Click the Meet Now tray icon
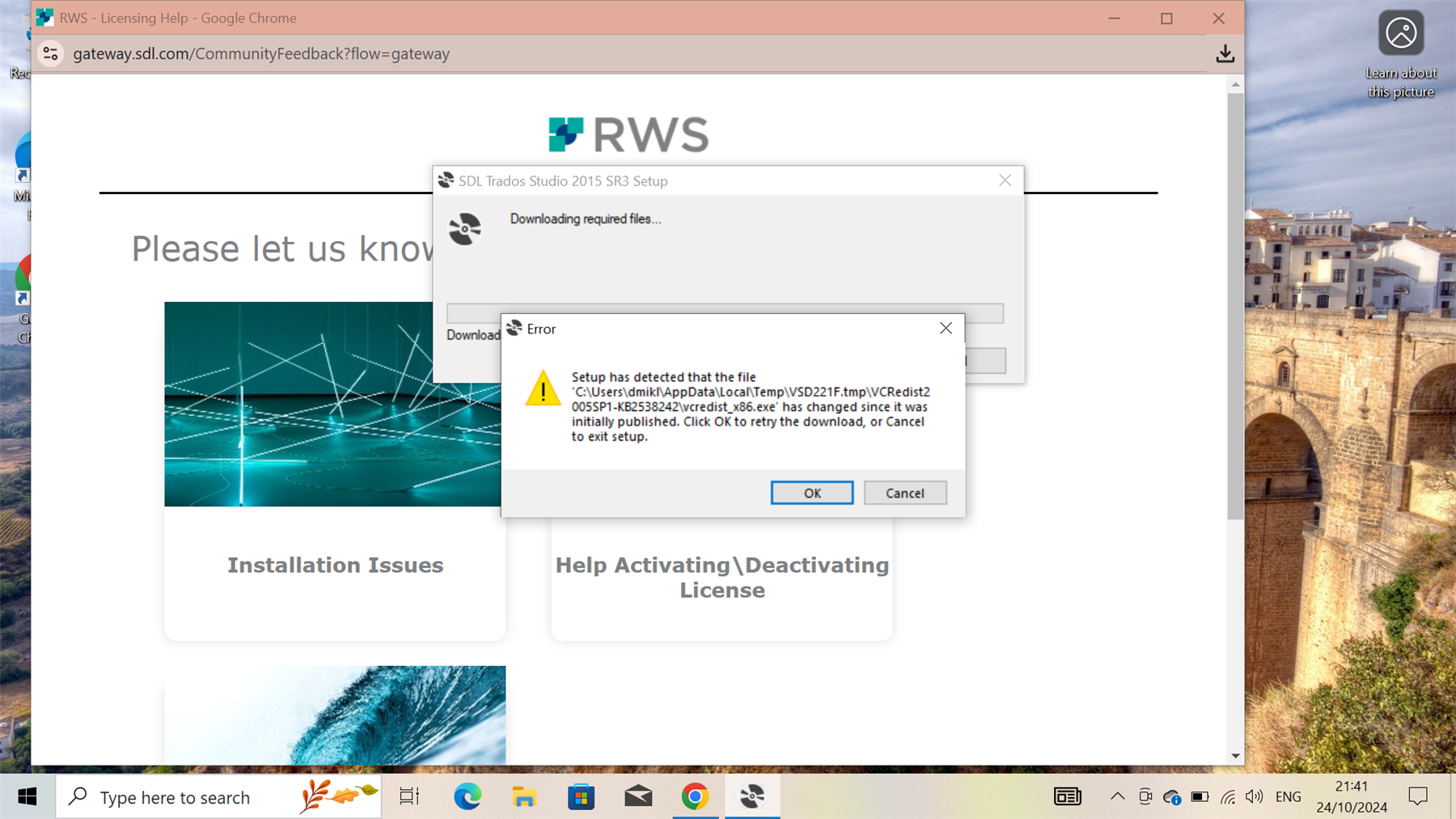Viewport: 1456px width, 819px height. pos(1145,797)
